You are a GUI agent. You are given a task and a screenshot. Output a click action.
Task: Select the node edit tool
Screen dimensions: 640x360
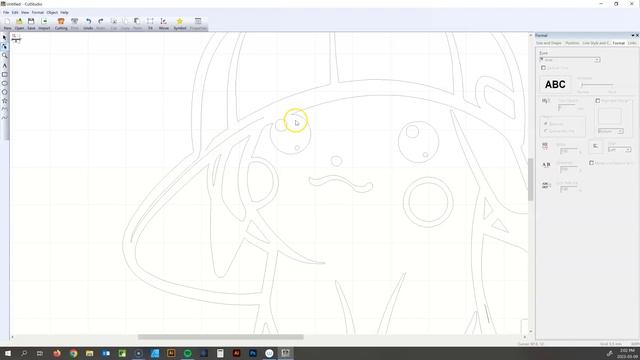[4, 47]
